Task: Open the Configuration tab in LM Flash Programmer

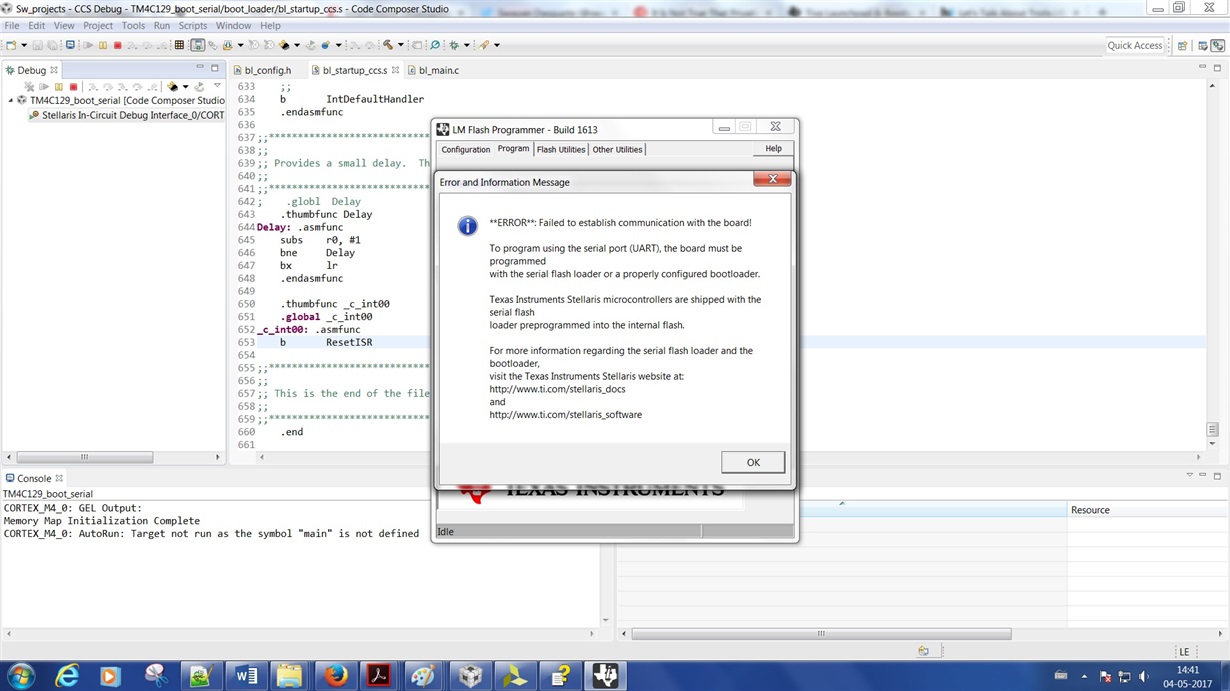Action: click(466, 149)
